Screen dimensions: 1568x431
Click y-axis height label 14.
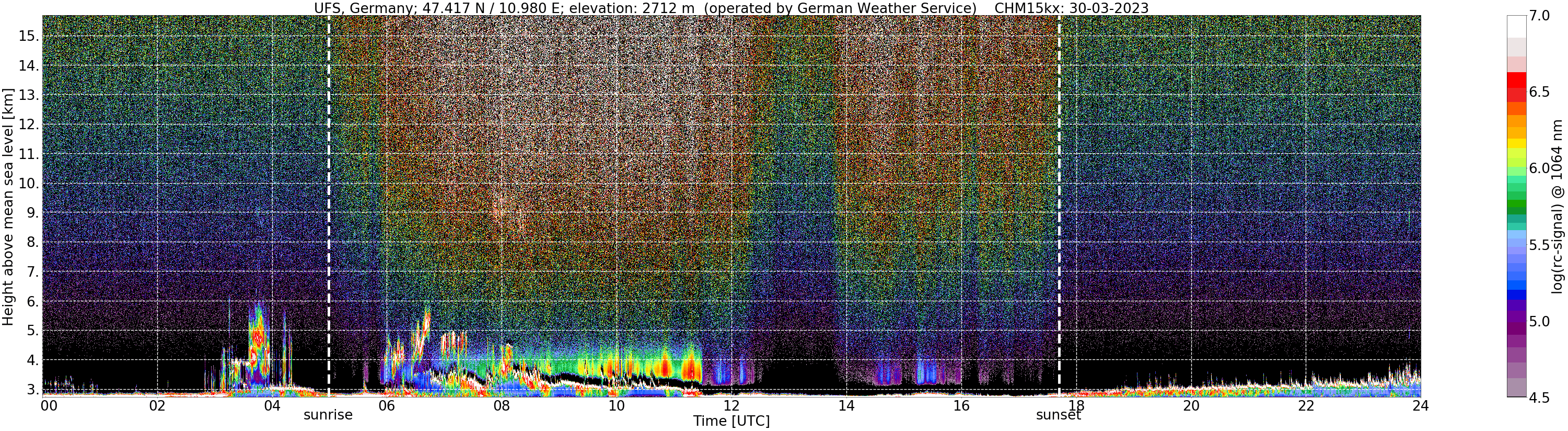pos(28,66)
